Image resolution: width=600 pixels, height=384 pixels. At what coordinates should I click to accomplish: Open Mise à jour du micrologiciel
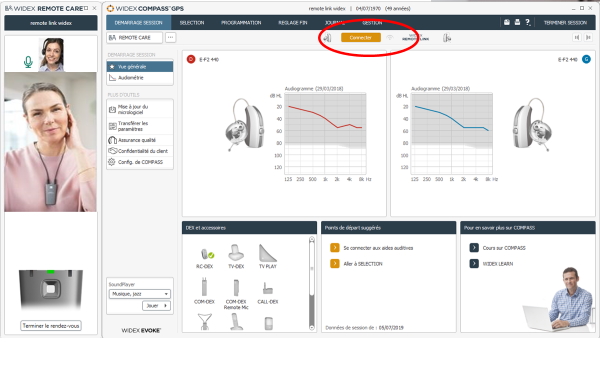point(140,109)
